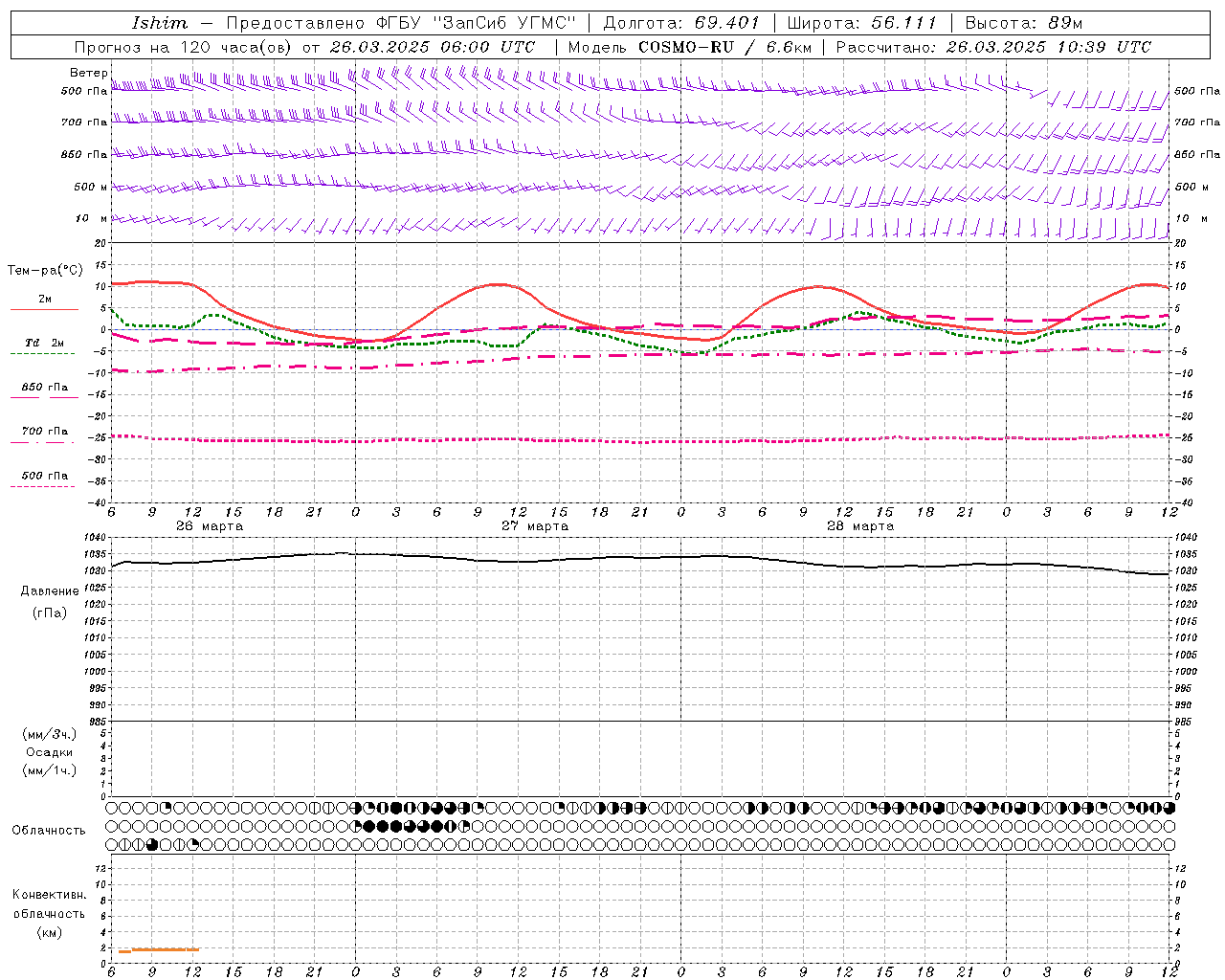Click the "26 марта" date label

pos(210,525)
